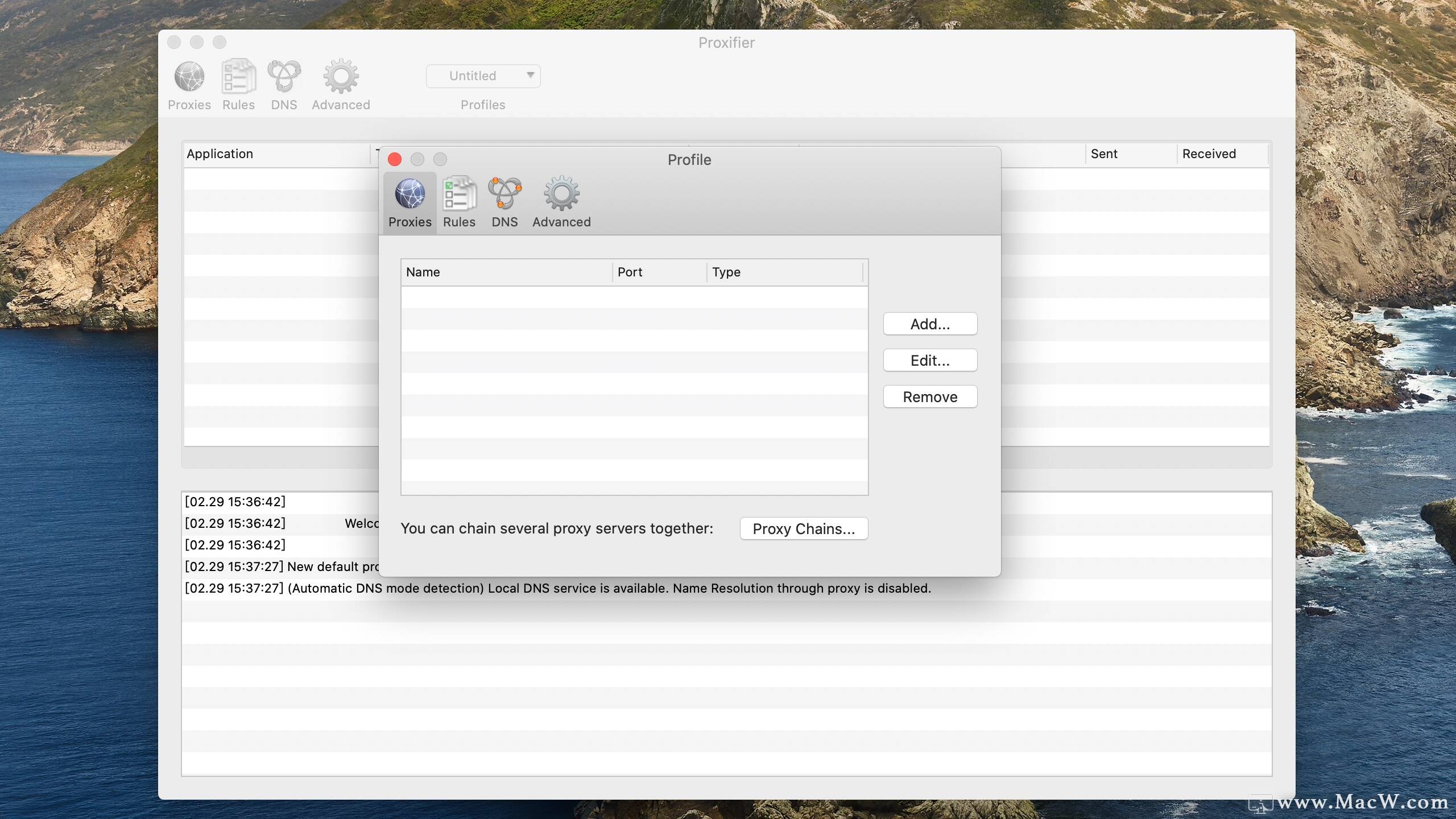This screenshot has width=1456, height=819.
Task: Sort proxies by the Port column header
Action: coord(660,272)
